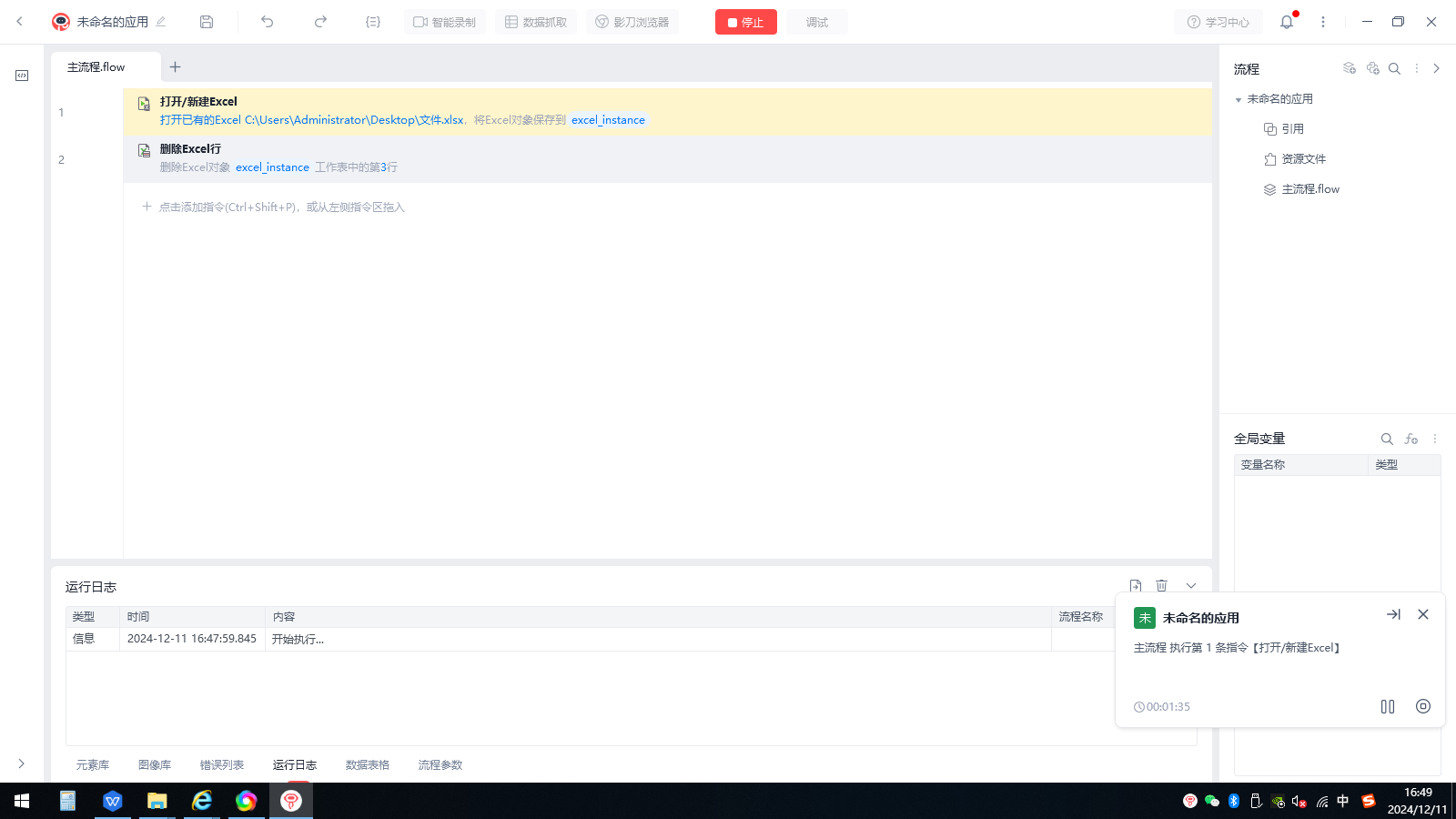This screenshot has height=819, width=1456.
Task: Export the run log with the file icon
Action: click(x=1136, y=586)
